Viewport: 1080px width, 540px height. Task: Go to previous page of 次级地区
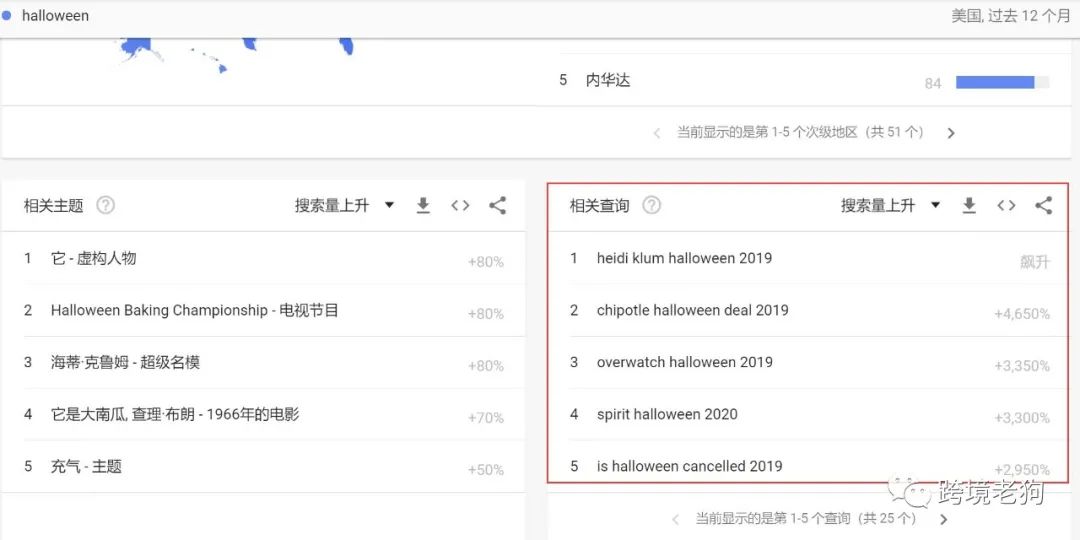click(x=657, y=133)
